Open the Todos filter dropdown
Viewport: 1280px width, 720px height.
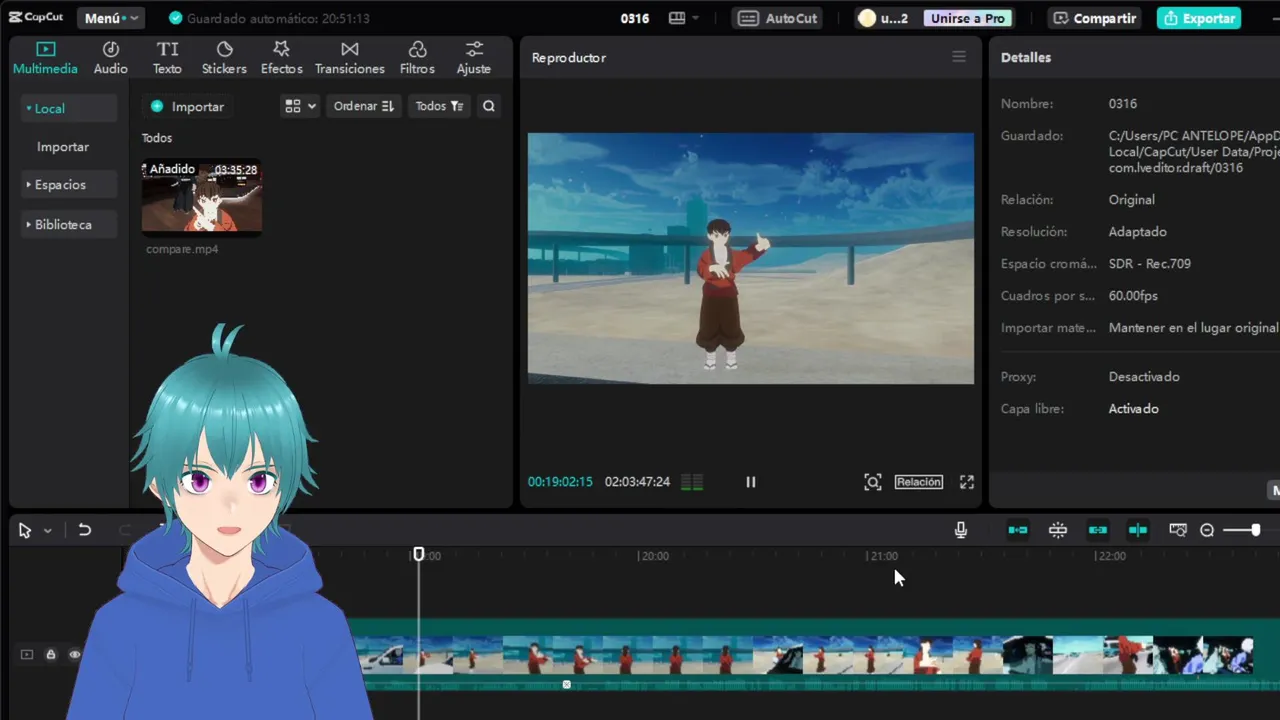pos(439,106)
